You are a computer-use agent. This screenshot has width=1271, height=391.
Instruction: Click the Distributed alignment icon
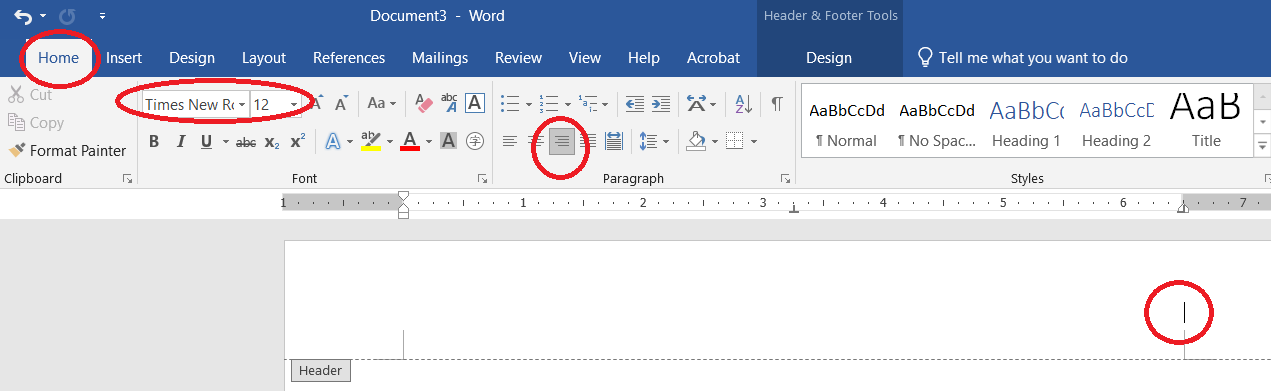click(614, 142)
